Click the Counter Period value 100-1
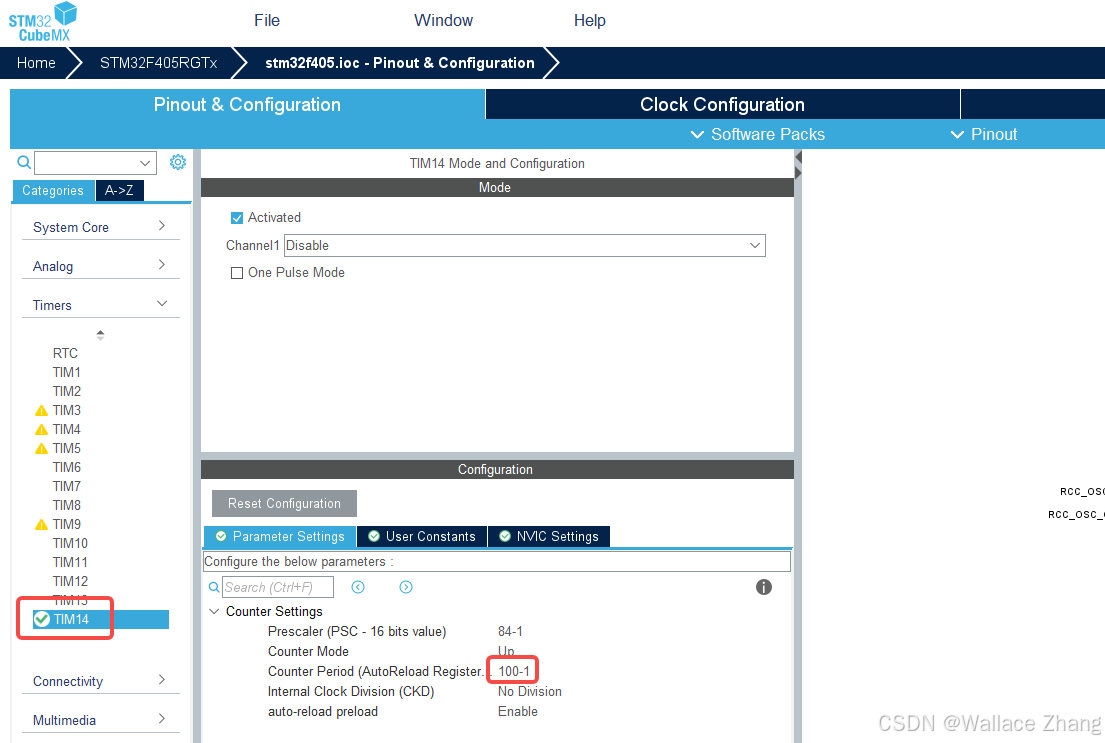 (x=514, y=672)
